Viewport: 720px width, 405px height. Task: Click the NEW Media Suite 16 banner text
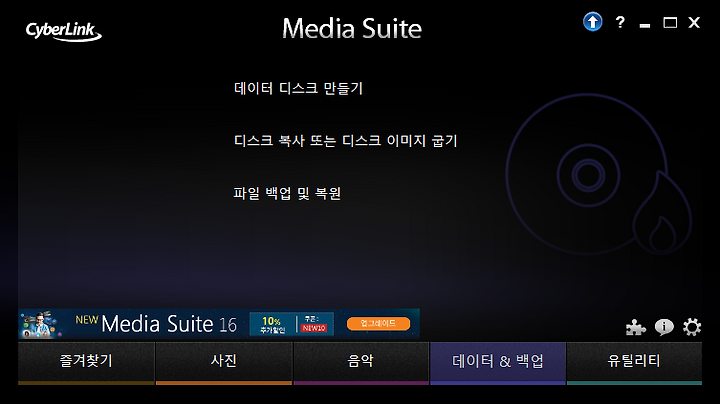pyautogui.click(x=156, y=324)
